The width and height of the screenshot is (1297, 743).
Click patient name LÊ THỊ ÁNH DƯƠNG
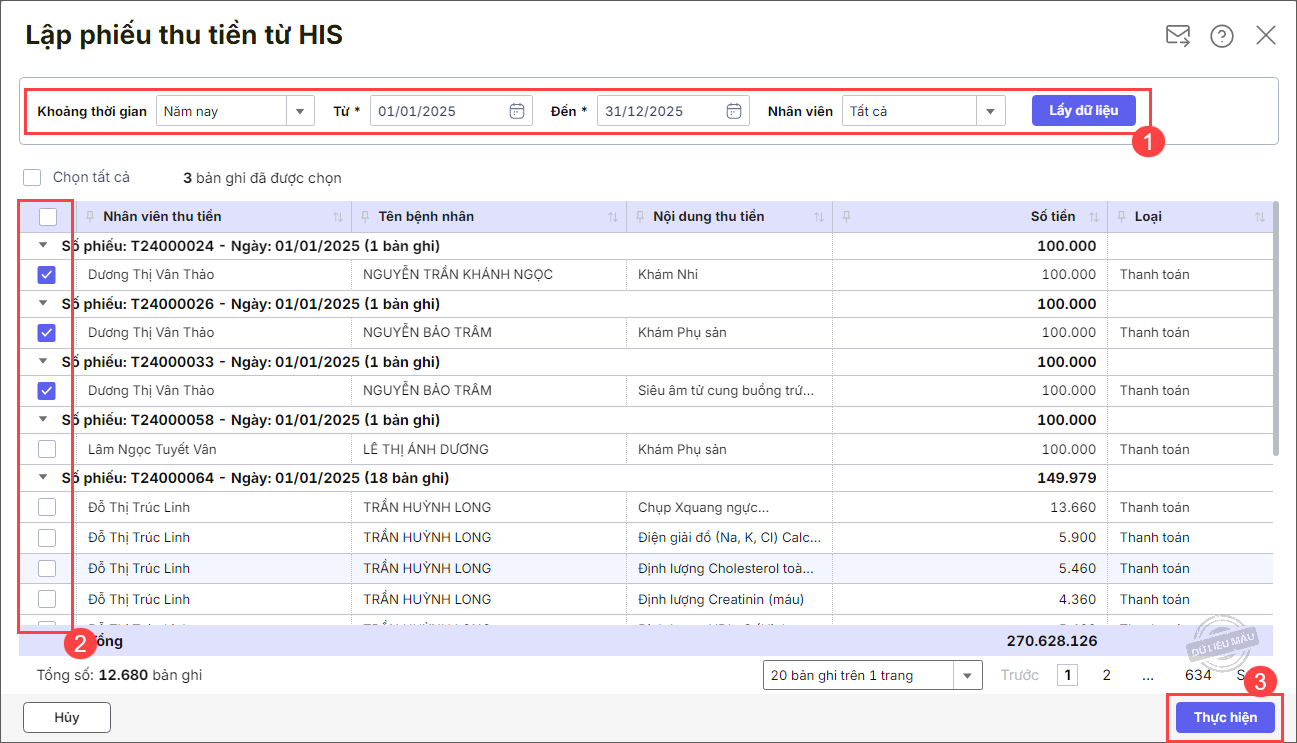click(x=426, y=449)
